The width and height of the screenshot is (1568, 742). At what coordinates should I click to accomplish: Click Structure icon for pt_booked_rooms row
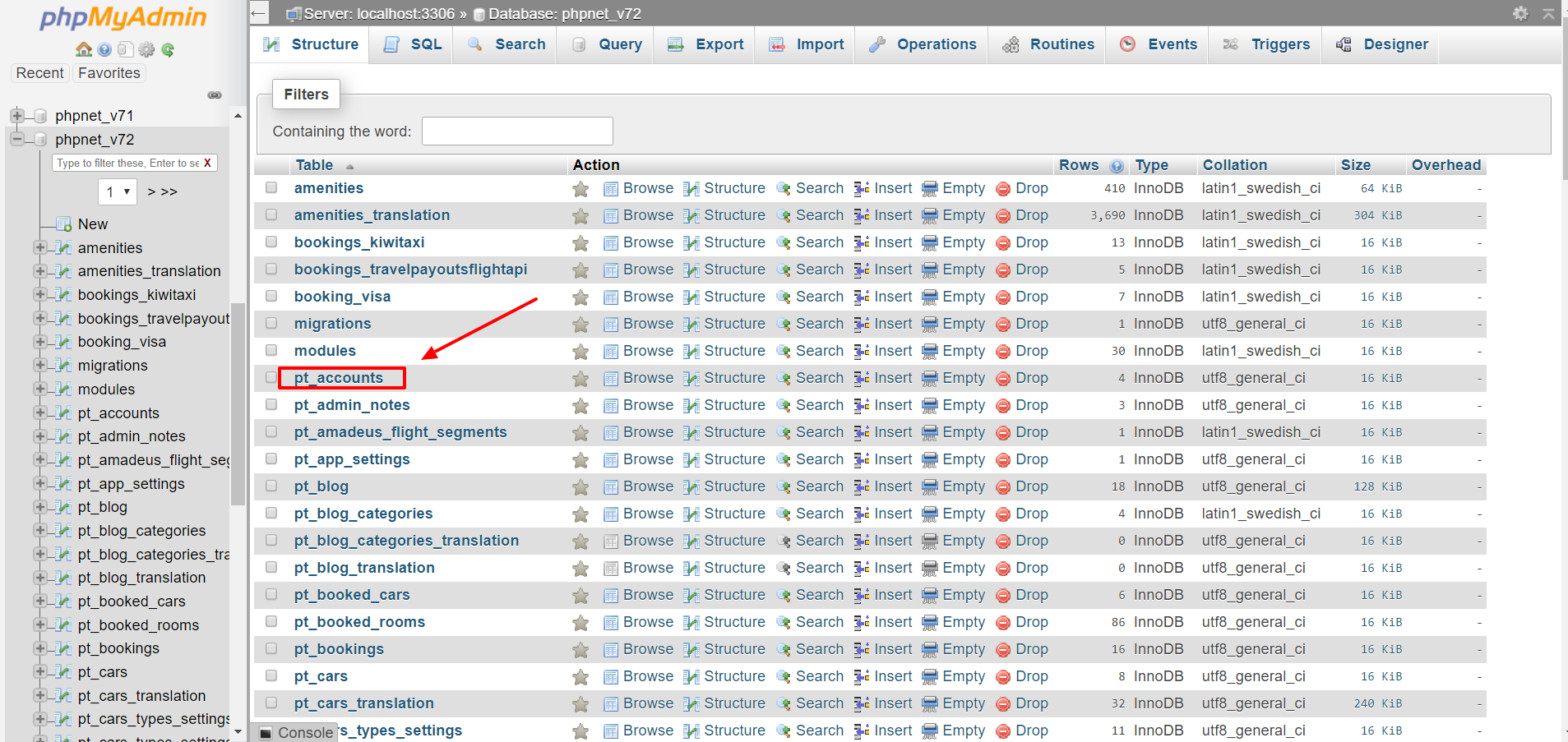(x=691, y=623)
